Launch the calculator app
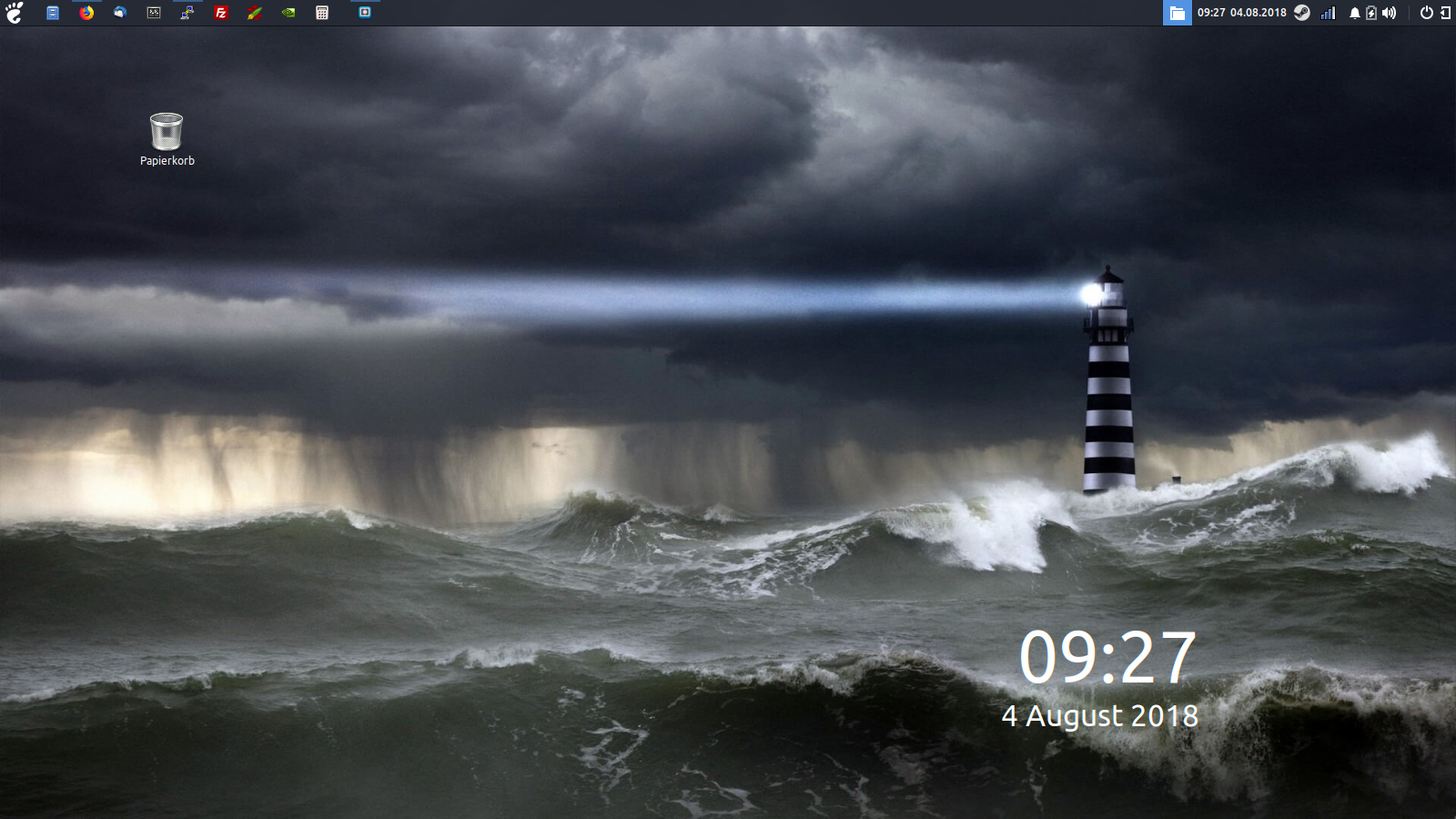 click(322, 13)
